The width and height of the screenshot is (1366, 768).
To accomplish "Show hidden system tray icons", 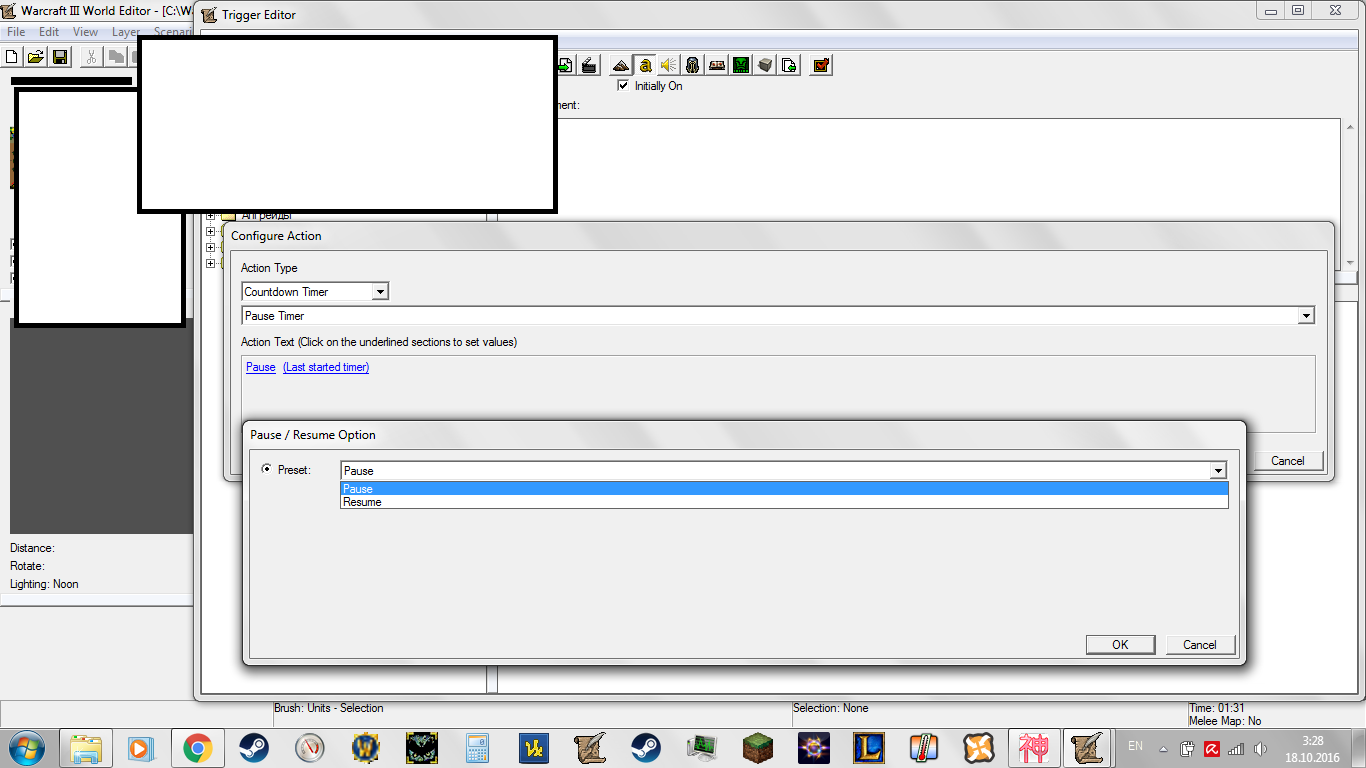I will (1162, 749).
